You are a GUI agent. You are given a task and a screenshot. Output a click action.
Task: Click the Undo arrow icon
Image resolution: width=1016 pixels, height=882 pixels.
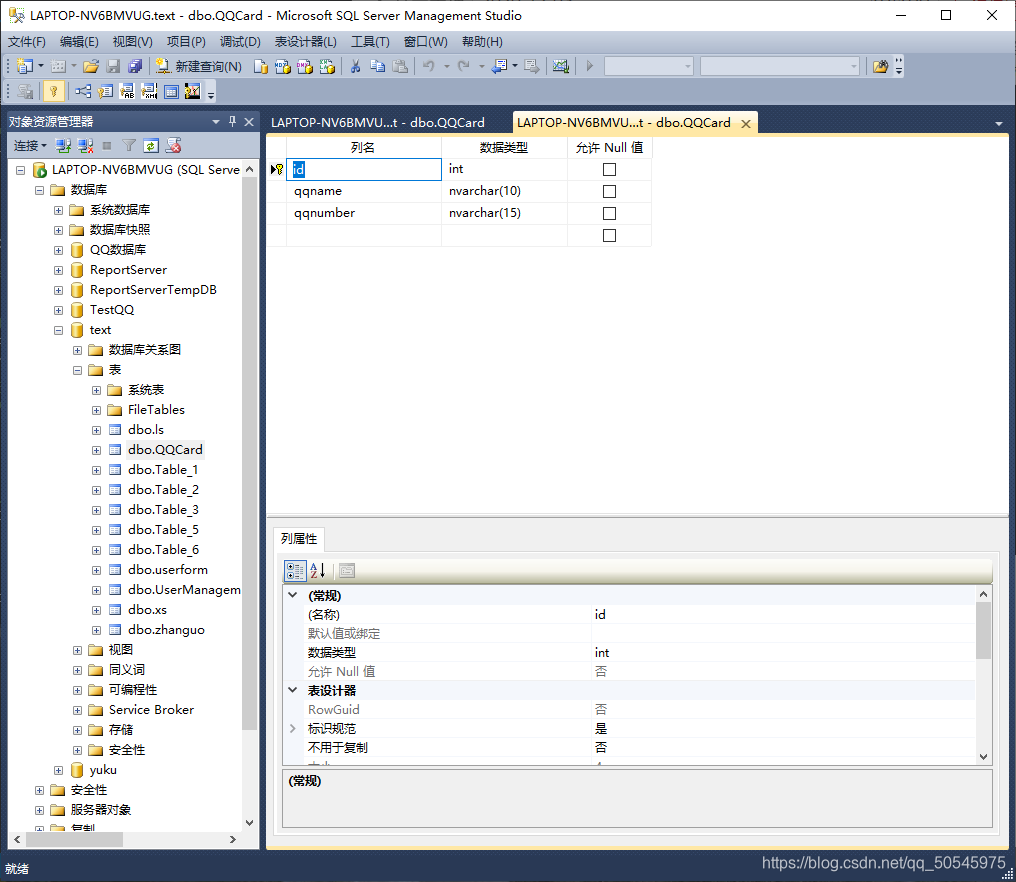[428, 66]
